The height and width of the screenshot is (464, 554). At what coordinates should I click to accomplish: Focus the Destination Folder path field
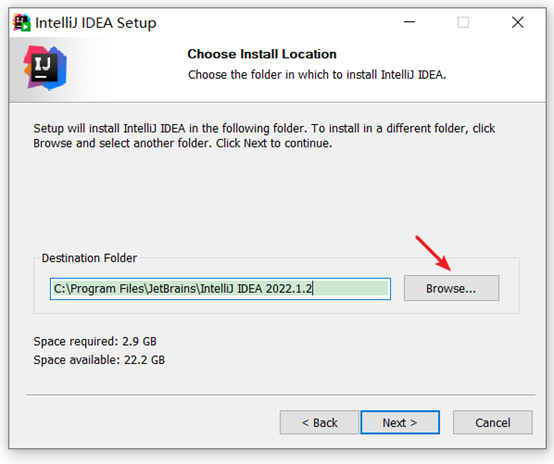pos(220,289)
